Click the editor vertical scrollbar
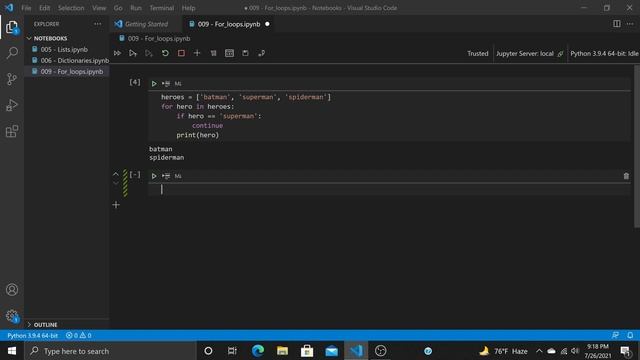This screenshot has height=360, width=640. [x=637, y=147]
